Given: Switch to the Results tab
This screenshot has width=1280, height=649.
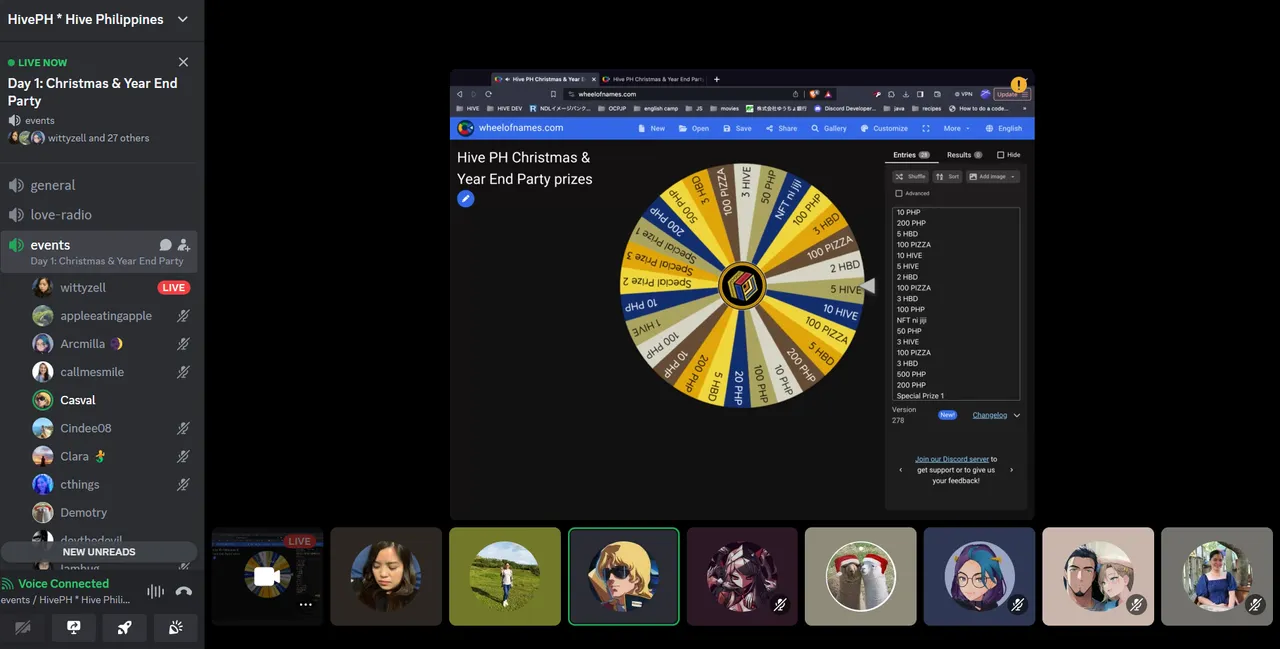Looking at the screenshot, I should point(965,155).
